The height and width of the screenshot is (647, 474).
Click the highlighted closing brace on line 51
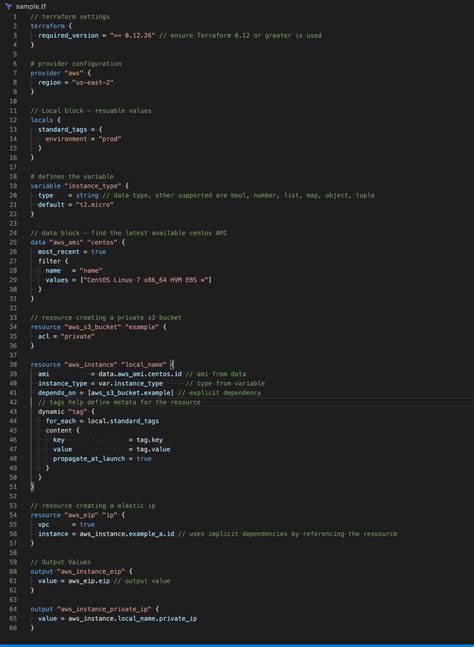coord(32,487)
